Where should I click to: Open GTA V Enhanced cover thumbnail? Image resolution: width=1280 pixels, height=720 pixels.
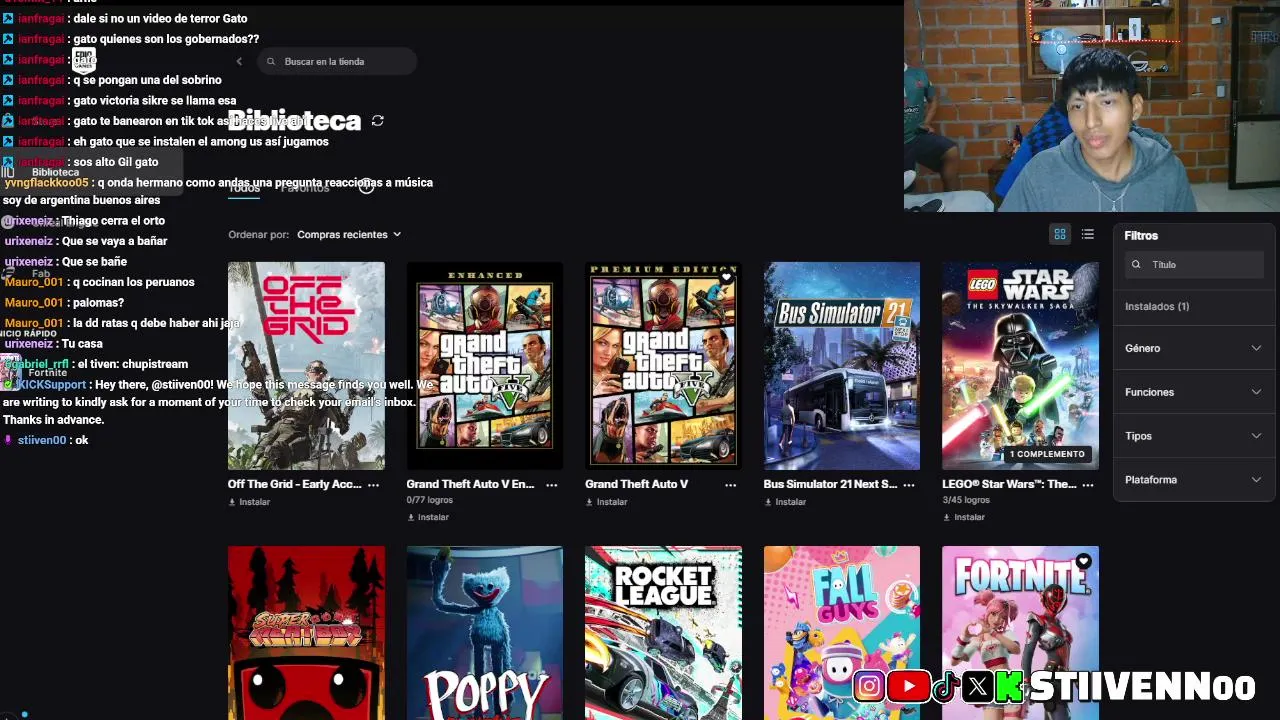click(x=485, y=366)
